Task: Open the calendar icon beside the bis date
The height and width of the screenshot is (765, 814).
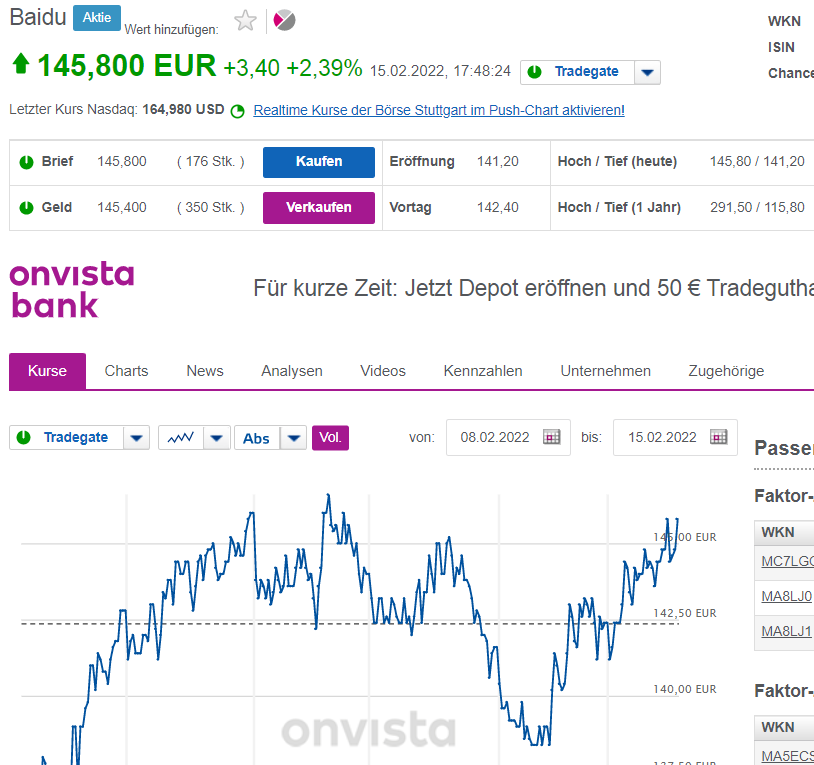Action: click(717, 437)
